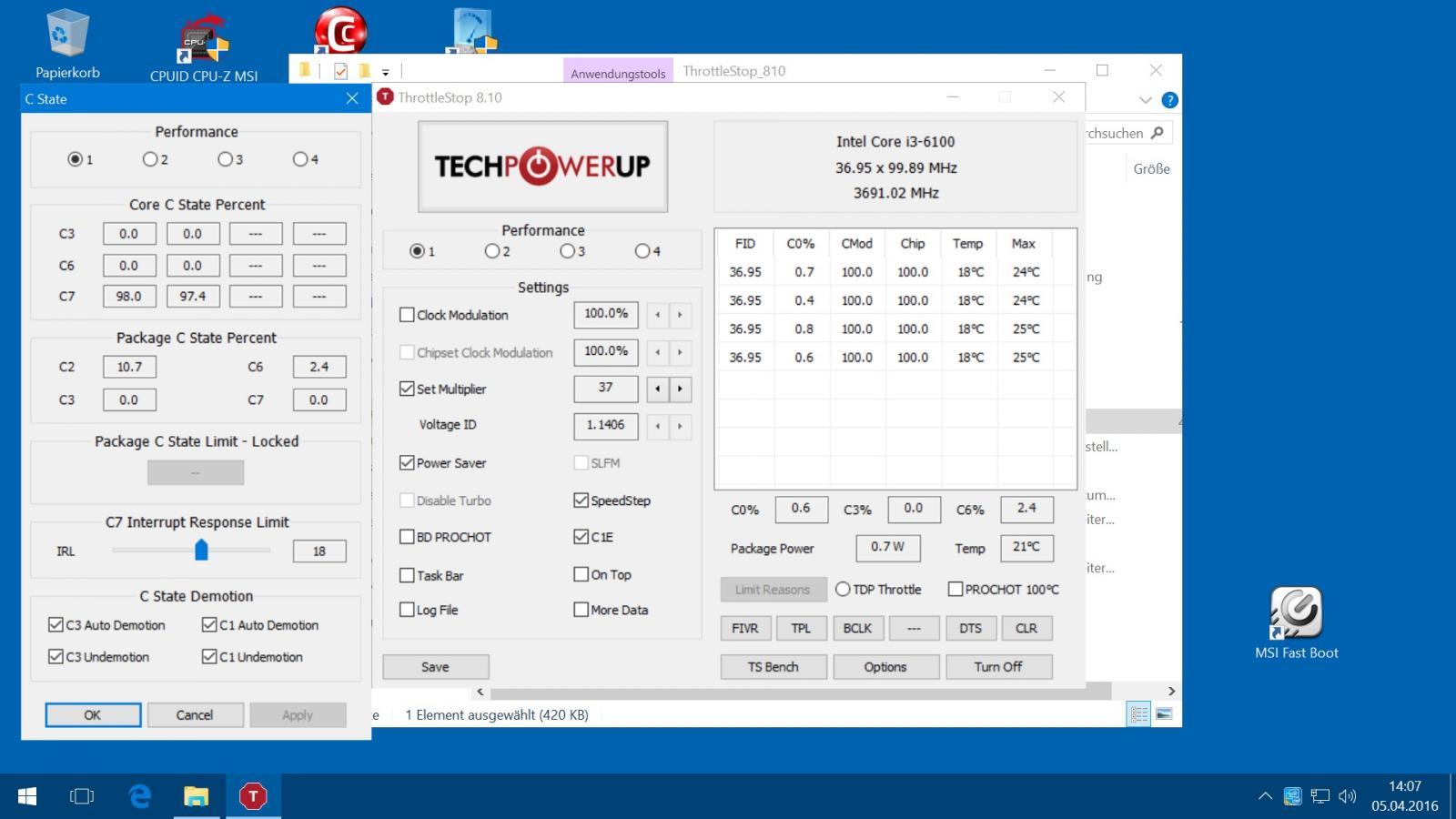Screen dimensions: 1456x819
Task: Click the Größe column header in Explorer
Action: click(x=1151, y=169)
